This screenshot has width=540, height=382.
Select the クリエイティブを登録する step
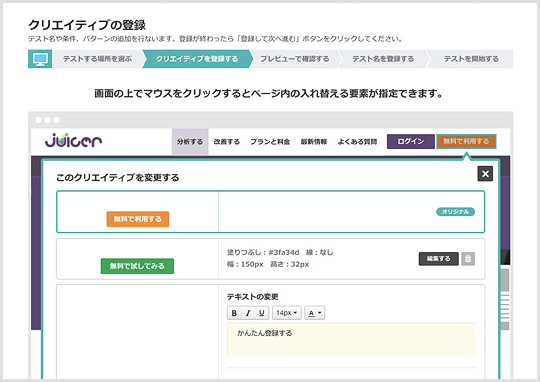tap(197, 59)
